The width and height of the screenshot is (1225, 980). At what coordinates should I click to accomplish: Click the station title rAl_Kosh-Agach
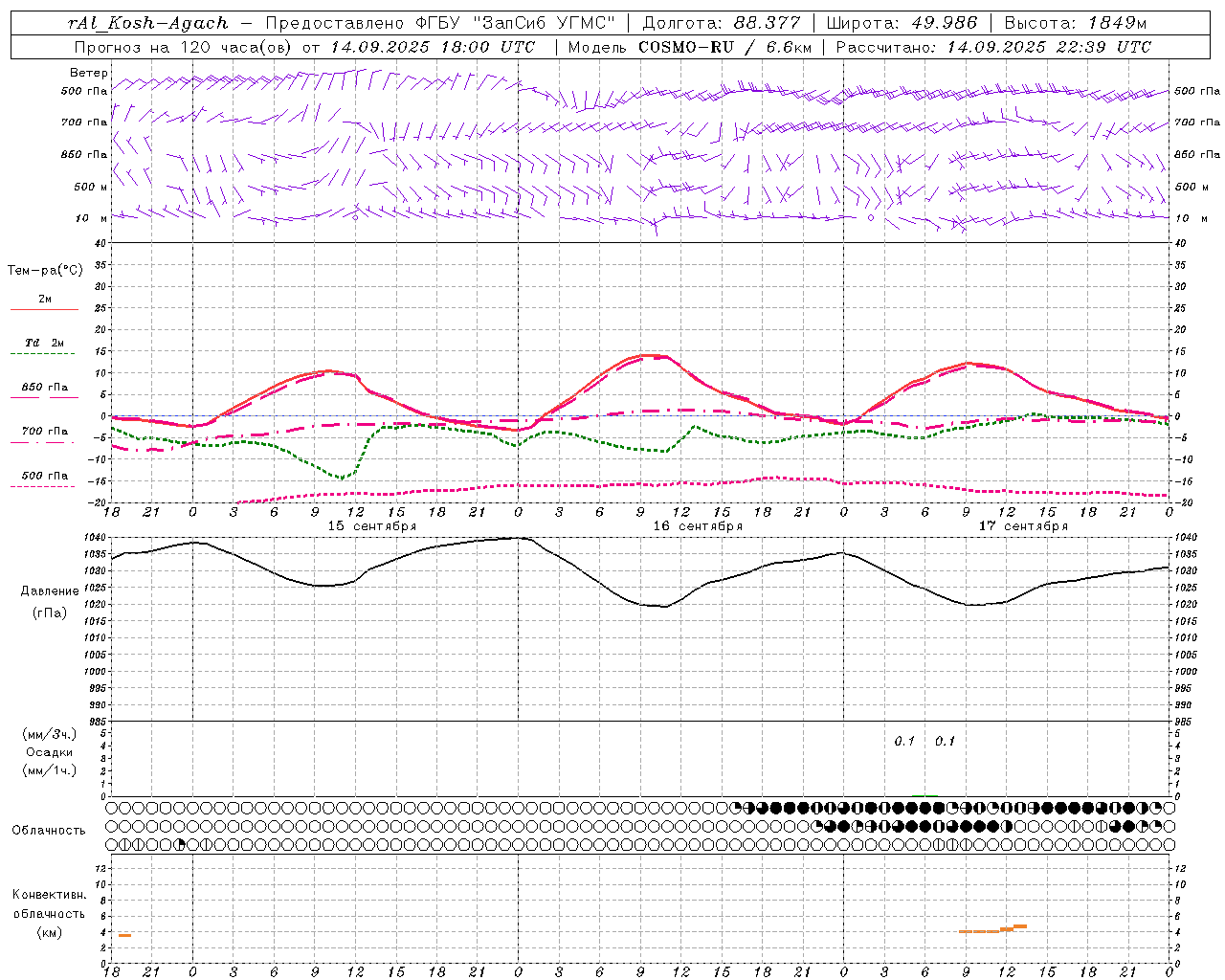tap(149, 23)
